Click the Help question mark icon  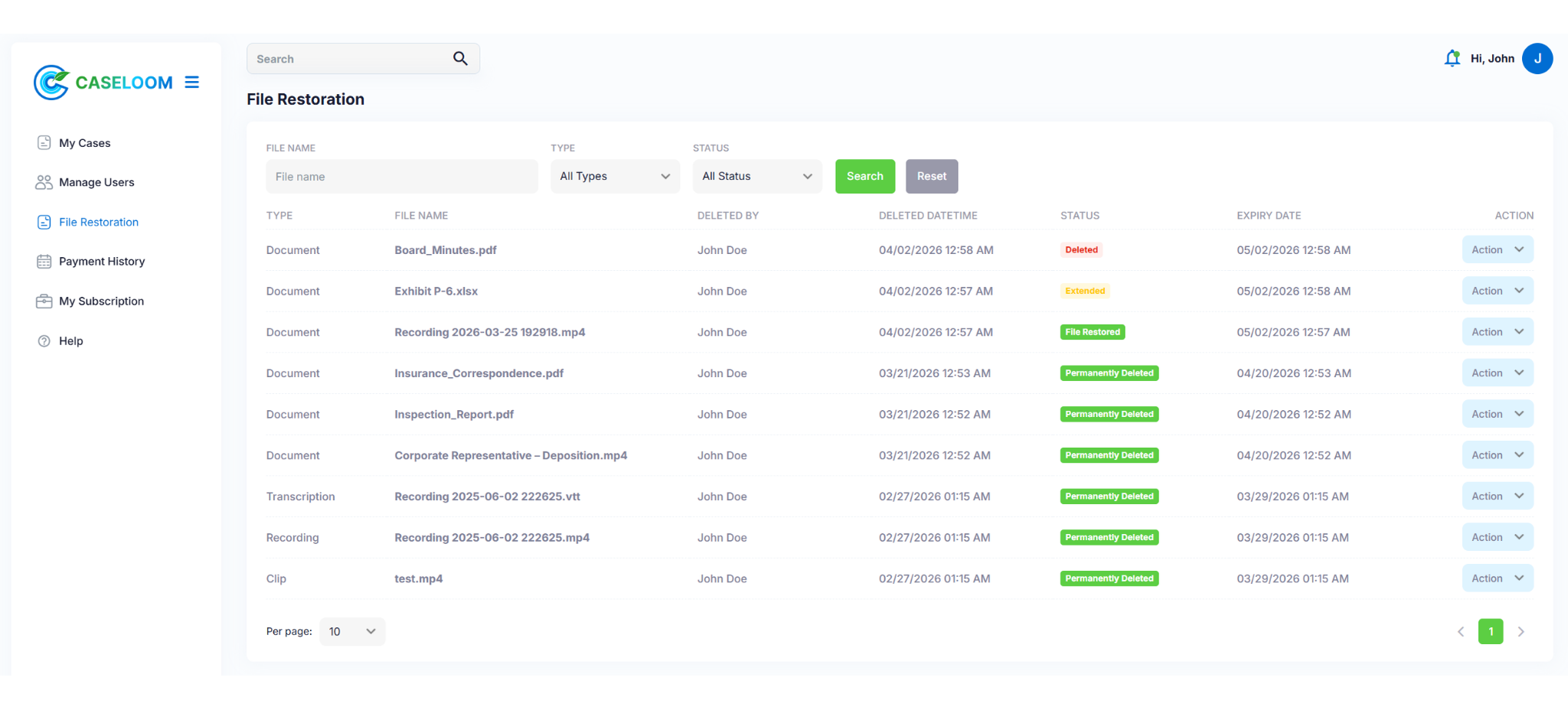[44, 341]
